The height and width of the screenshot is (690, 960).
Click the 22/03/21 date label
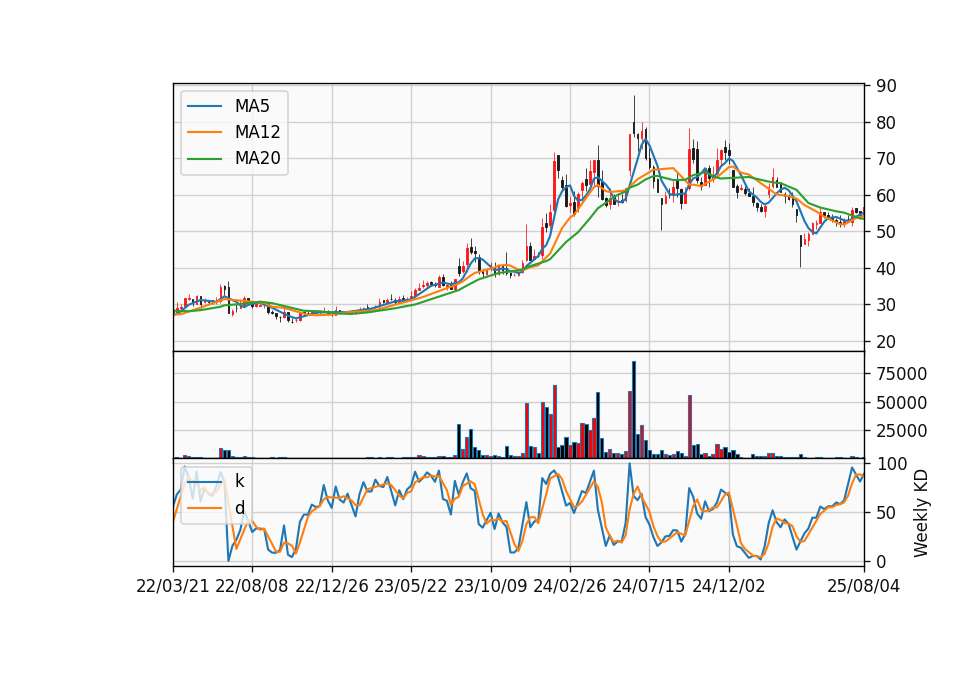click(x=173, y=586)
